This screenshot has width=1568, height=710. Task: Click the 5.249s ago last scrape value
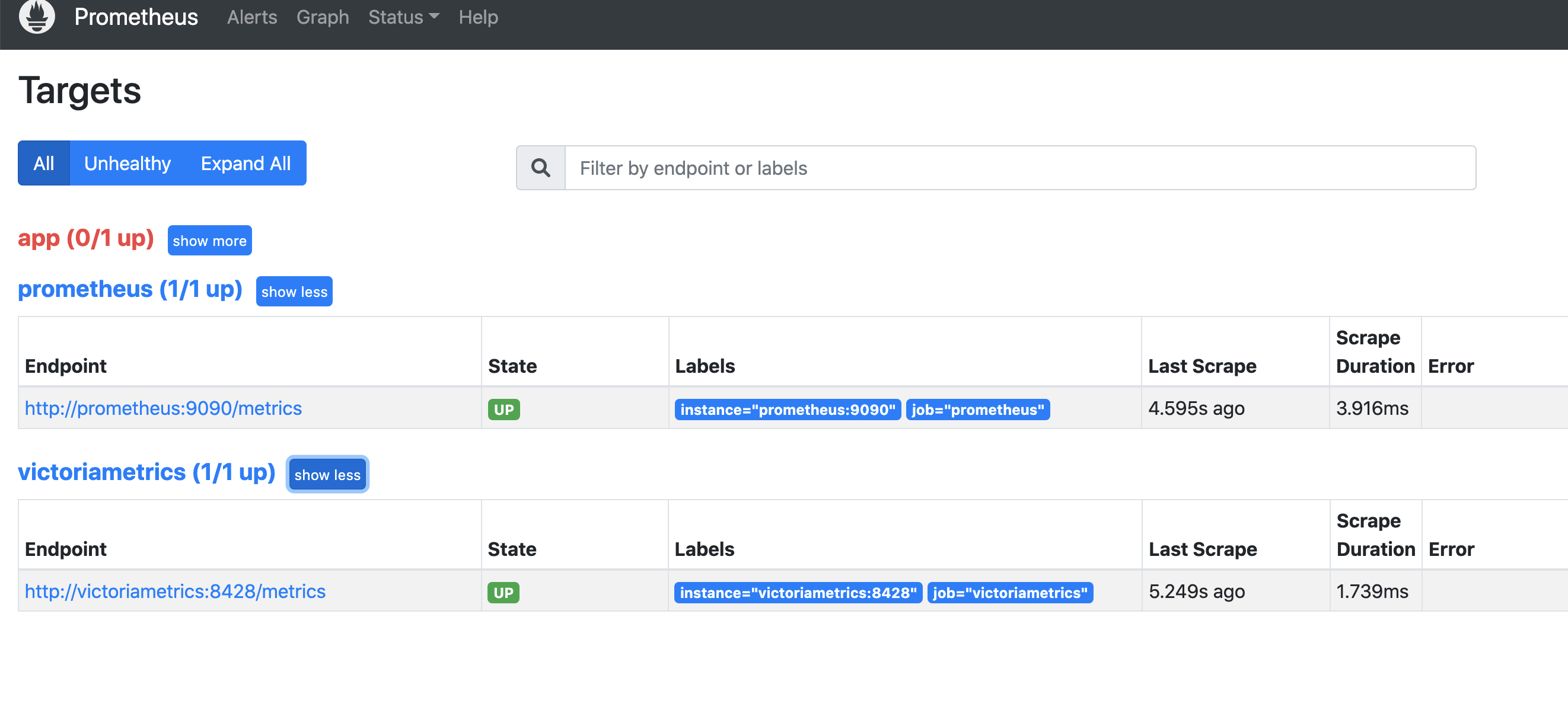pos(1197,591)
